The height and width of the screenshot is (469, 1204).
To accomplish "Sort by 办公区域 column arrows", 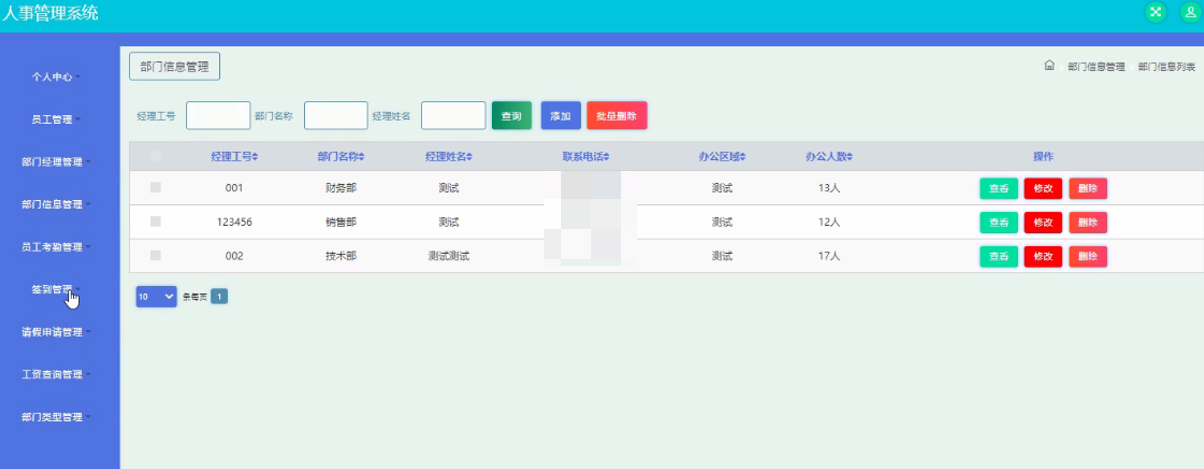I will [x=743, y=157].
